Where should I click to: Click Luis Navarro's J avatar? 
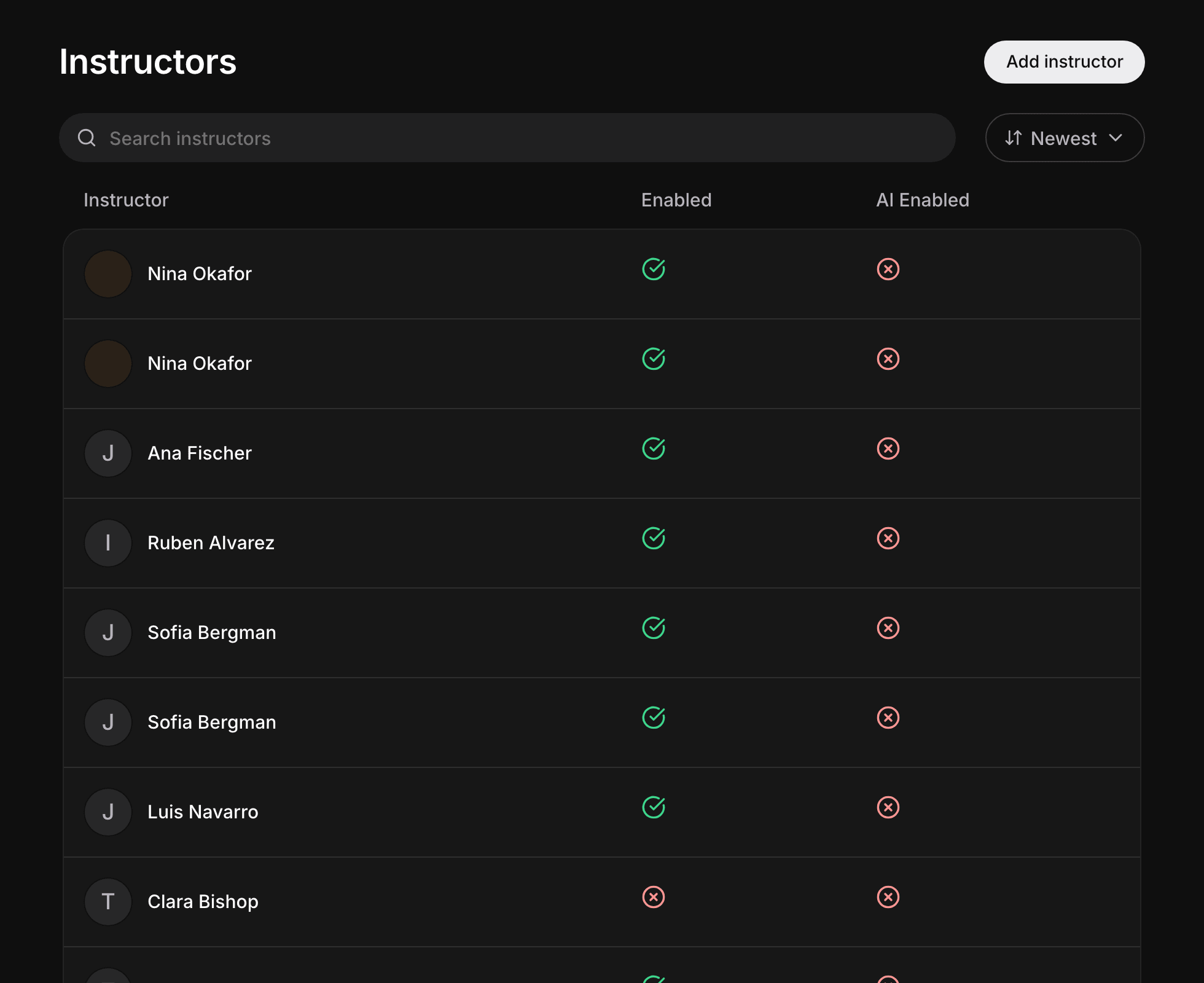coord(108,812)
